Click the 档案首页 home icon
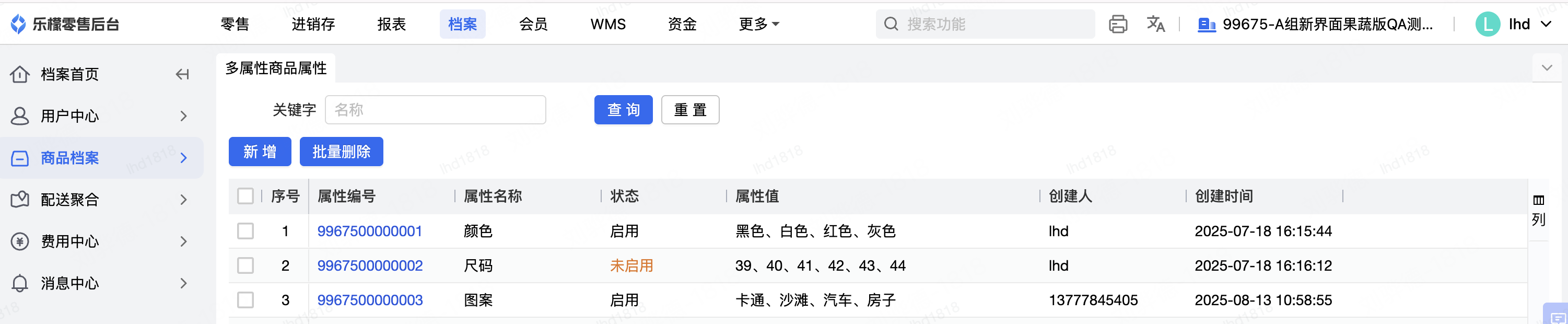The width and height of the screenshot is (1568, 324). coord(20,74)
